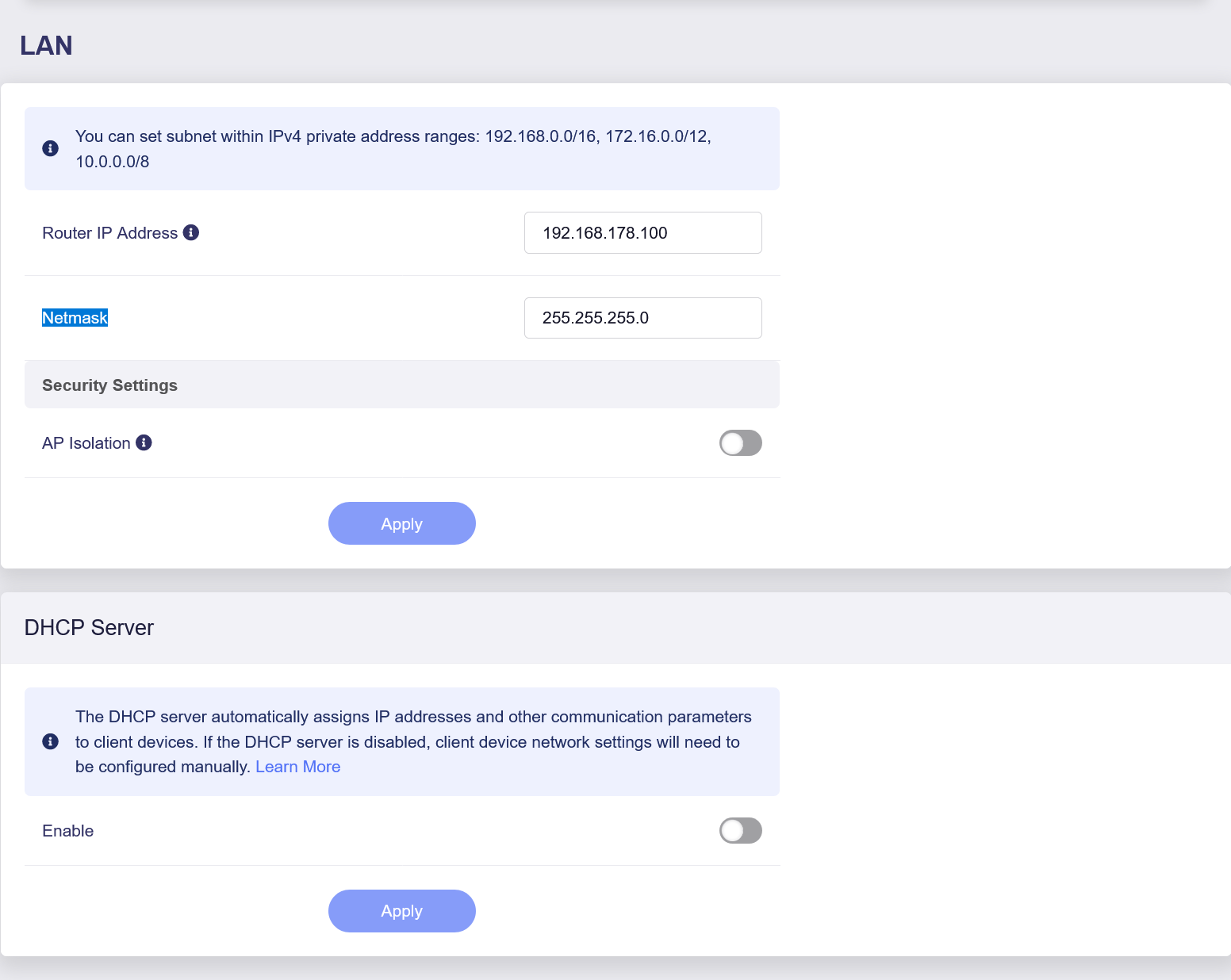Viewport: 1231px width, 980px height.
Task: Click the Enable label in DHCP section
Action: click(67, 831)
